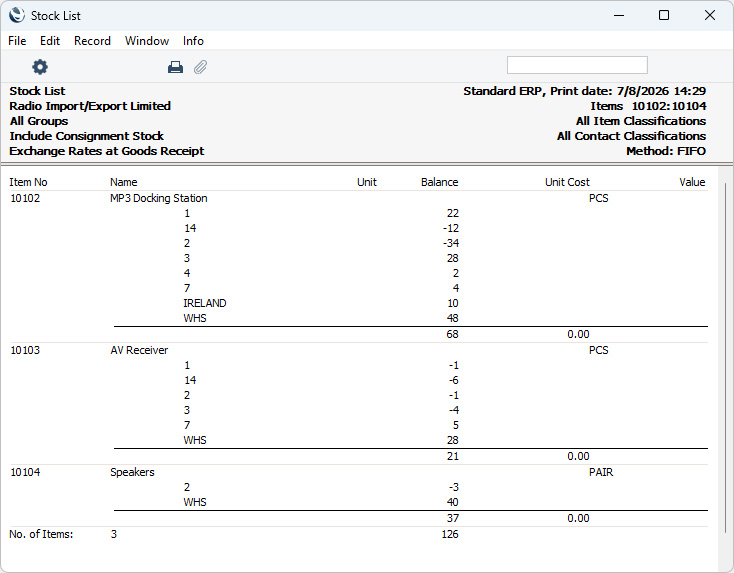This screenshot has width=734, height=573.
Task: Click the vertical scrollbar of the report
Action: (726, 358)
